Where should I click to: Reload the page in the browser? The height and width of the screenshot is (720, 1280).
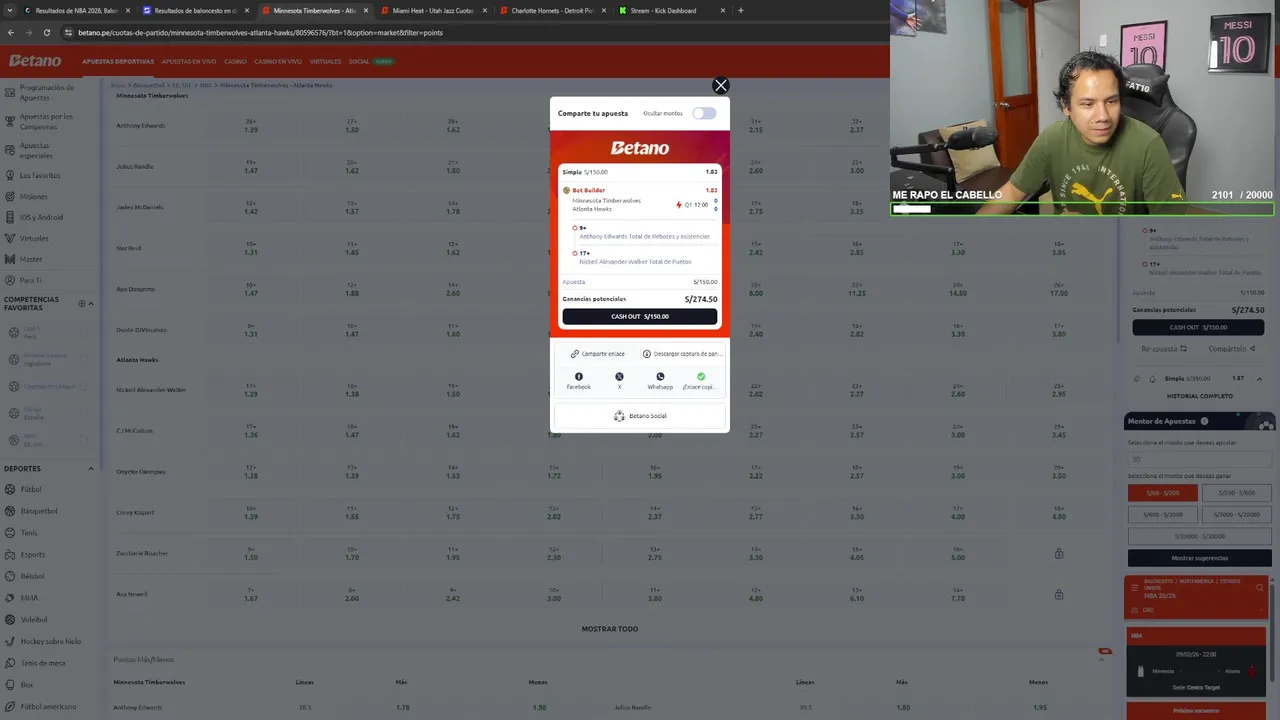click(x=47, y=32)
